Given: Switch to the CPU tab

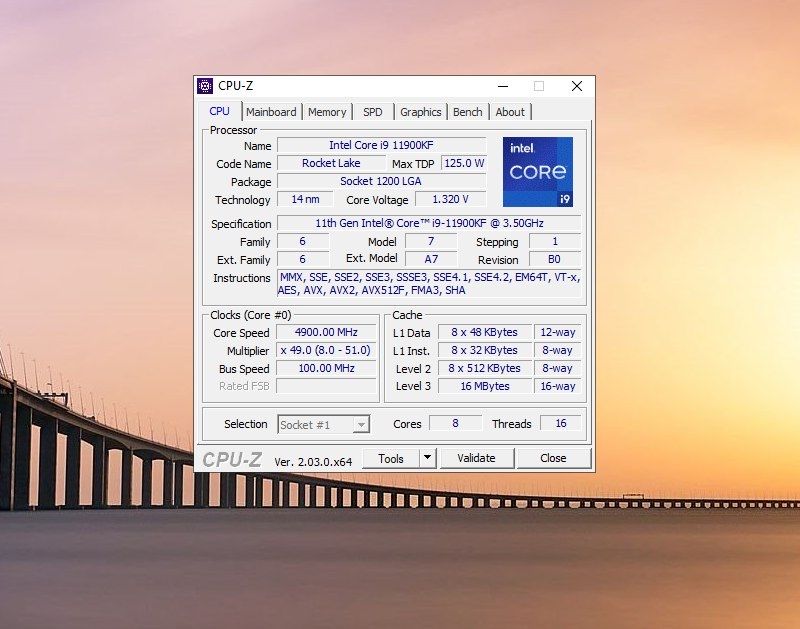Looking at the screenshot, I should (219, 111).
